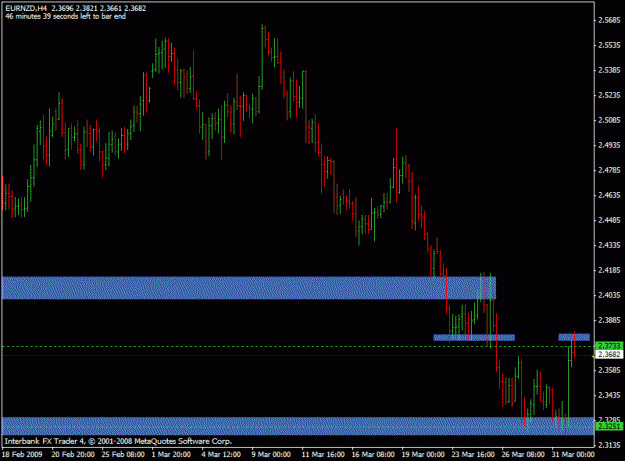625x461 pixels.
Task: Select the long thin blue rectangle near 2.3780
Action: 474,337
